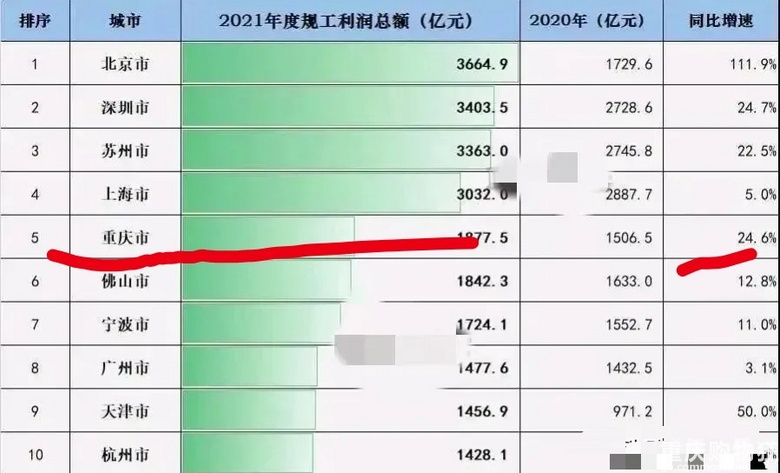Click rank number 6 cell
The width and height of the screenshot is (780, 473).
point(35,281)
